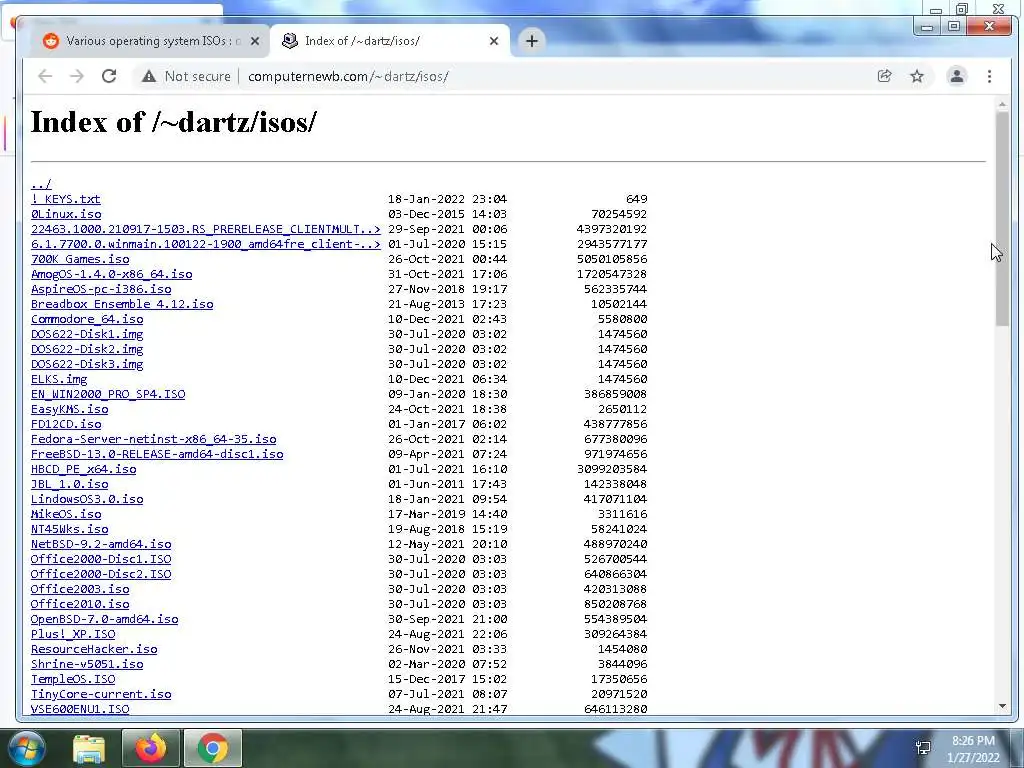The image size is (1024, 768).
Task: Click the 4397320192 file size text
Action: 612,229
